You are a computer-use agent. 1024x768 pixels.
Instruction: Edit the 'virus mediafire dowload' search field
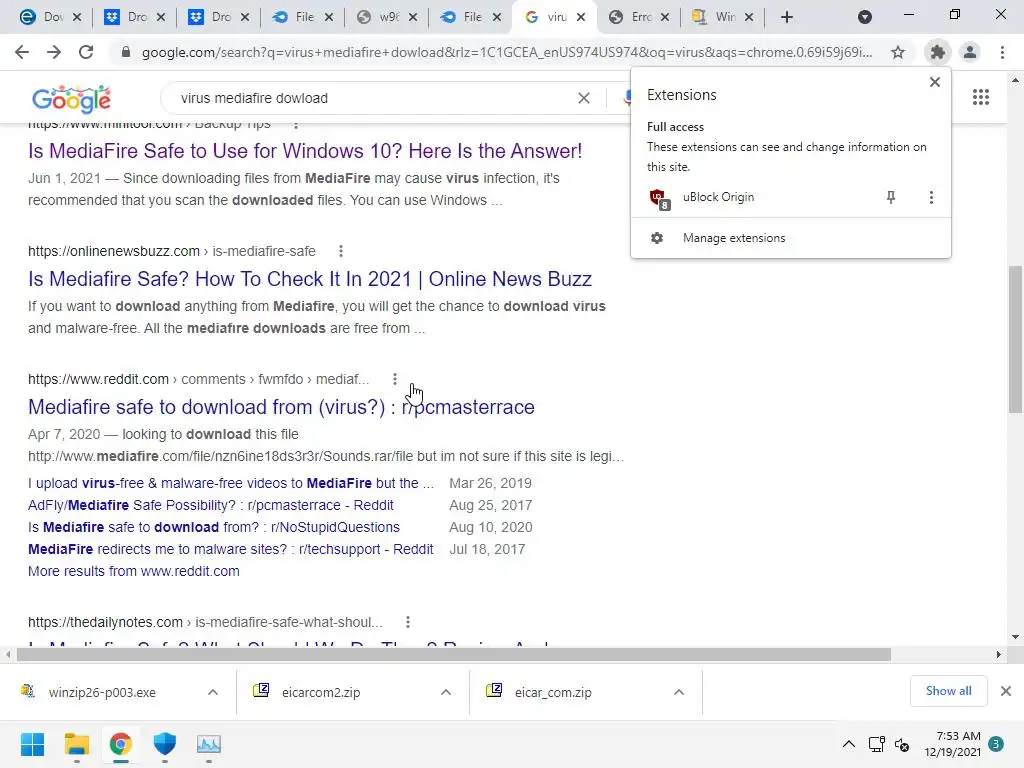point(372,98)
